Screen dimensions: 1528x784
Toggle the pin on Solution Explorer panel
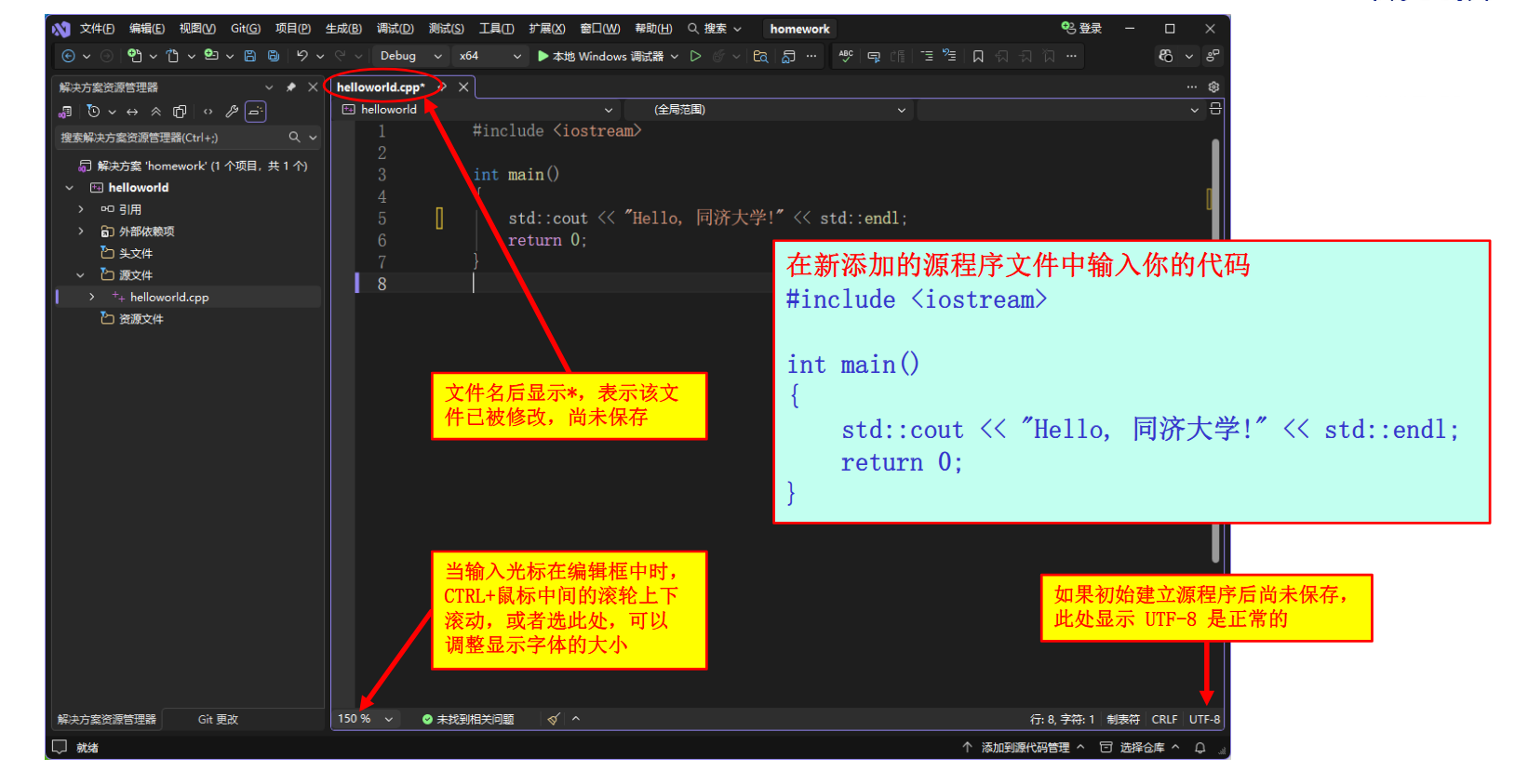tap(290, 86)
